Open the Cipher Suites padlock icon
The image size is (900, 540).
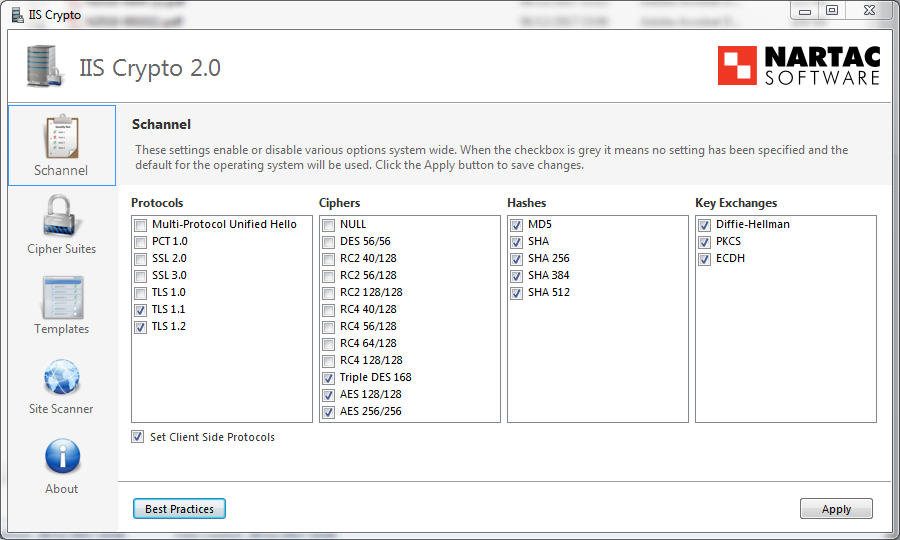tap(60, 216)
